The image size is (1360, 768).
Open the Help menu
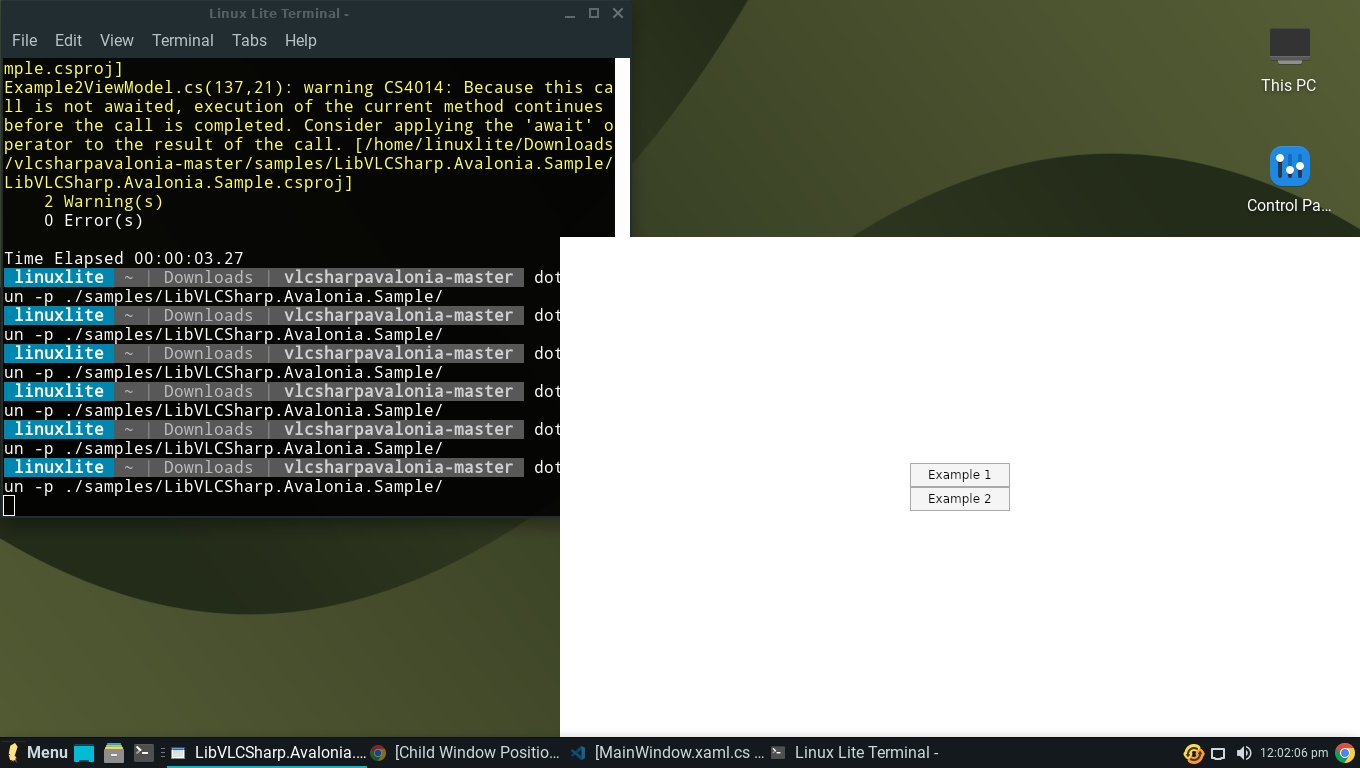point(300,40)
